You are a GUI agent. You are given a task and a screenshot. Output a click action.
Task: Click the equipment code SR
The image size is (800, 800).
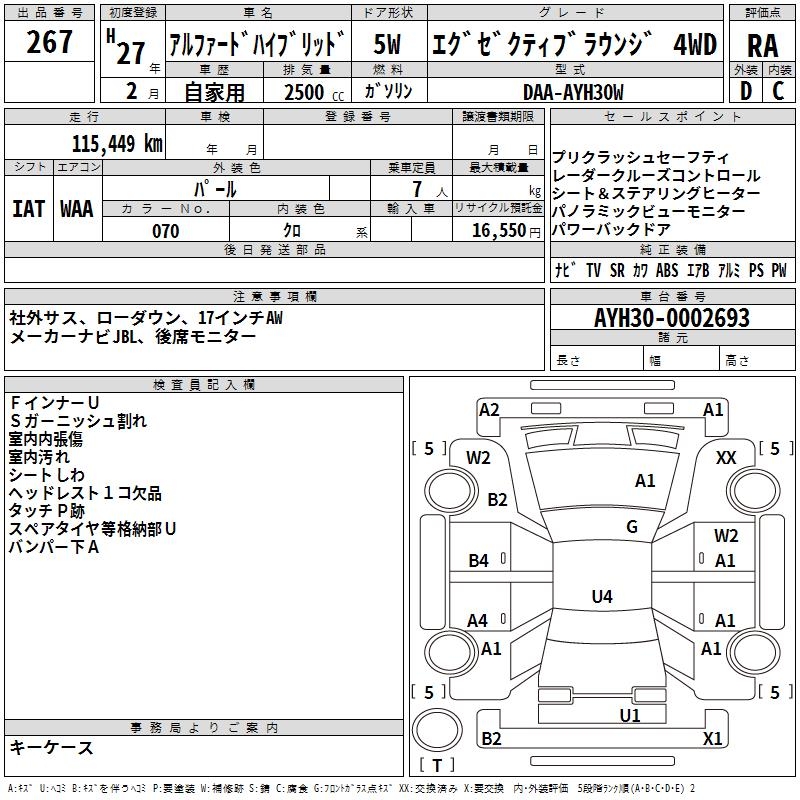pyautogui.click(x=617, y=270)
